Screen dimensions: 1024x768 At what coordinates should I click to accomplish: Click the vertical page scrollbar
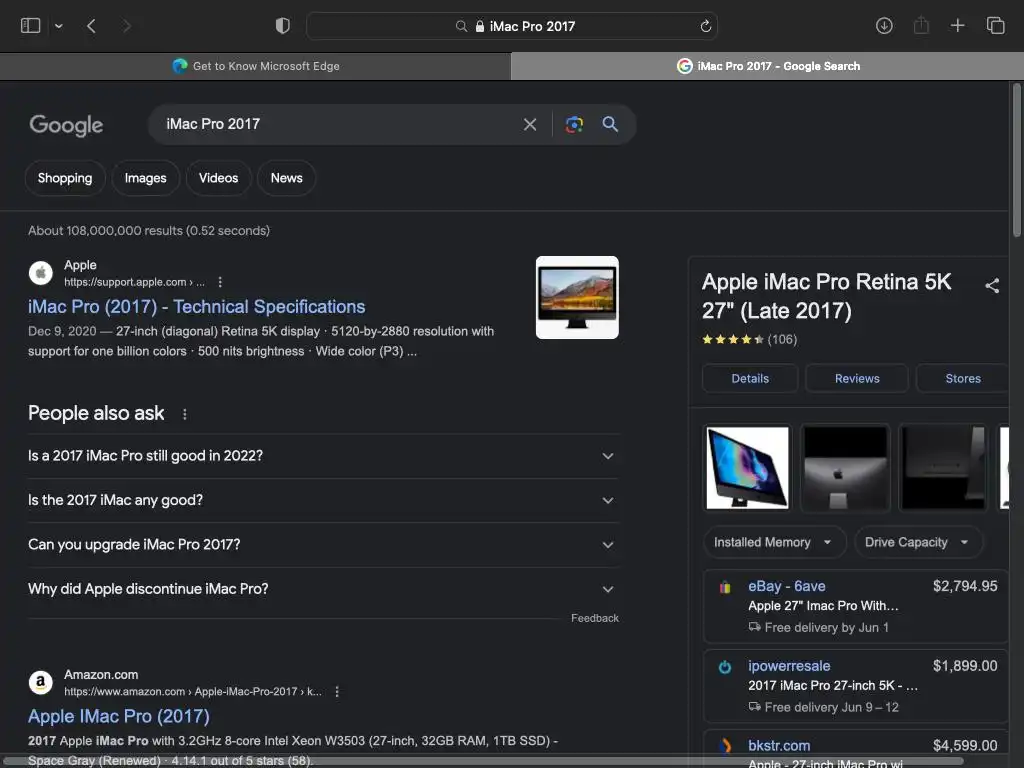(x=1016, y=160)
